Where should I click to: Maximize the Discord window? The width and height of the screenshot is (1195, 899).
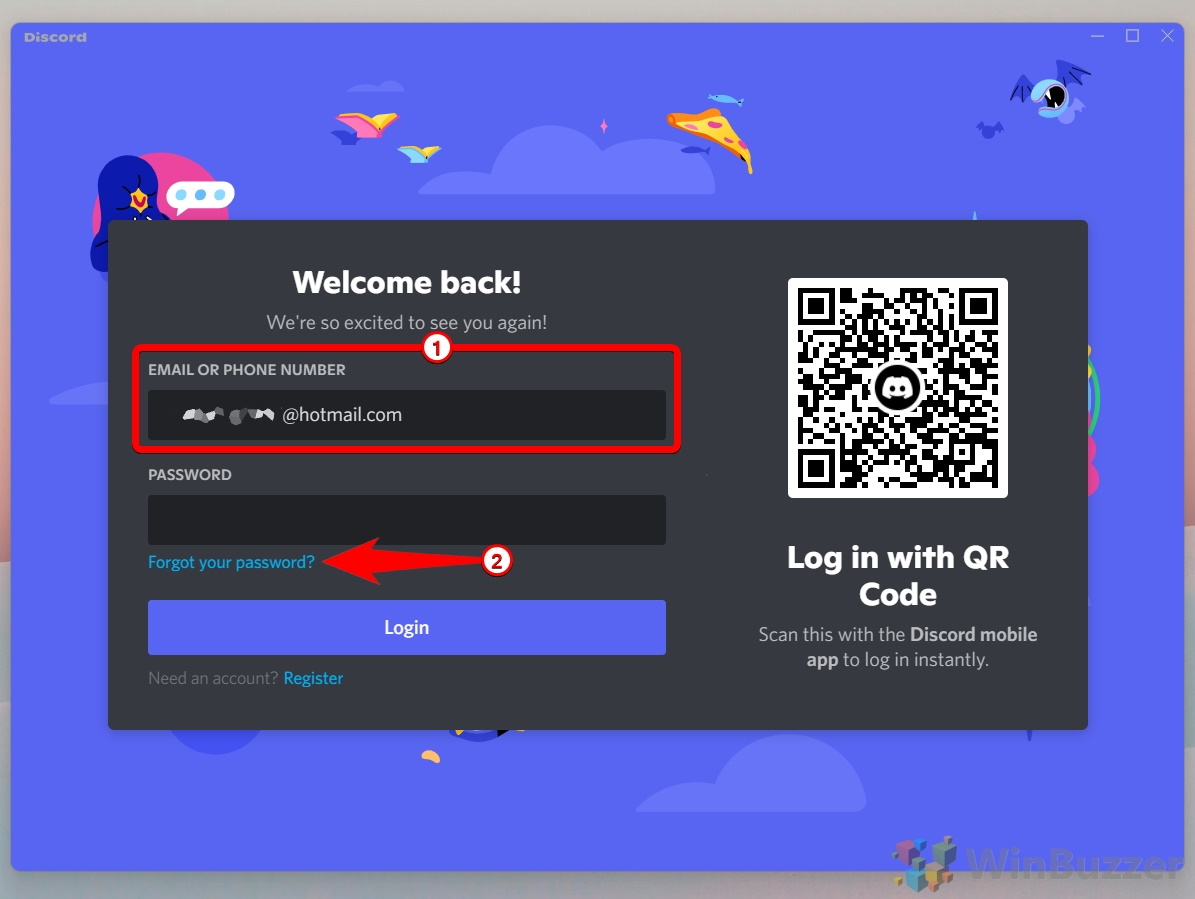pyautogui.click(x=1133, y=36)
